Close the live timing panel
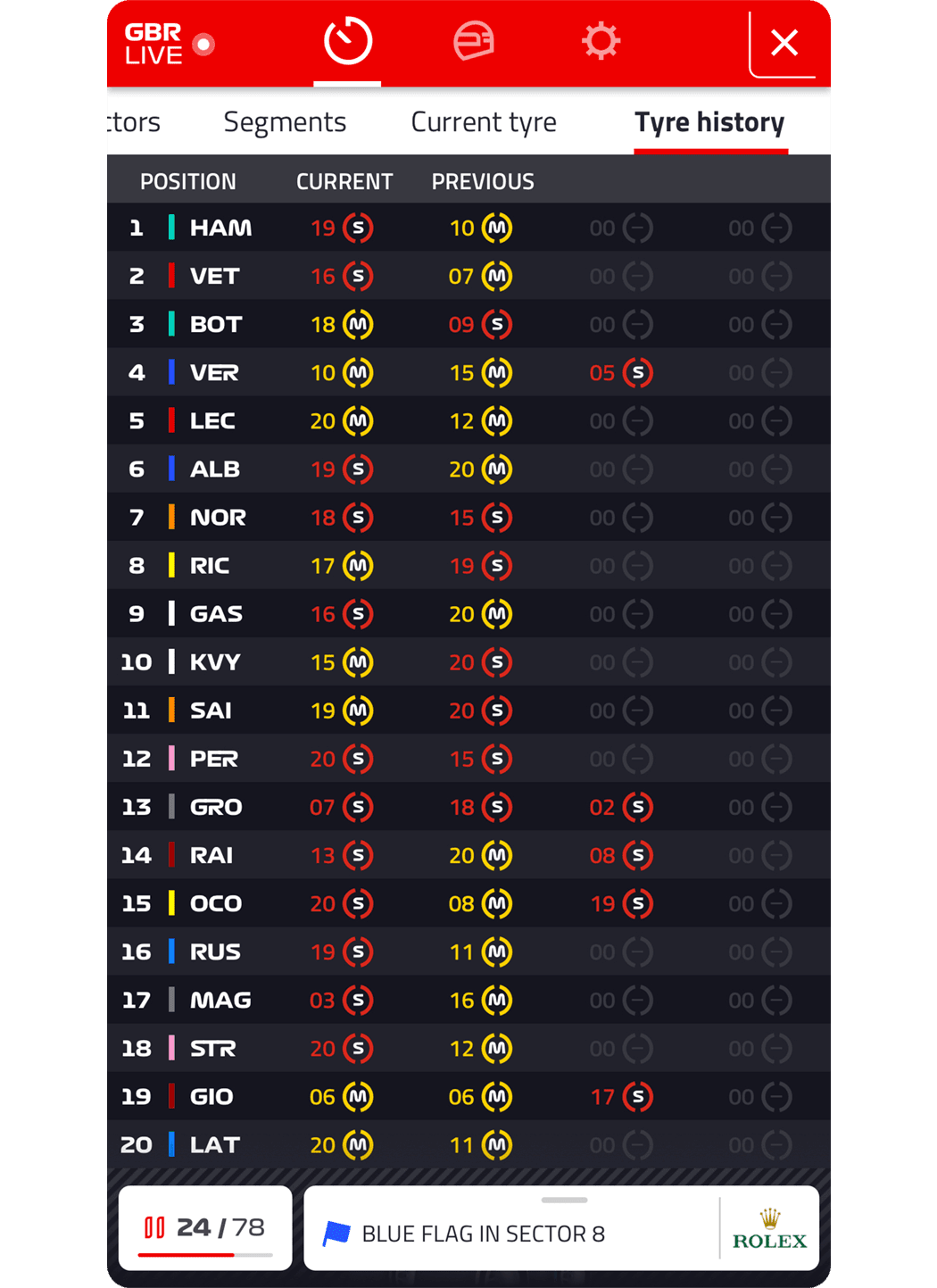The image size is (937, 1288). [784, 42]
